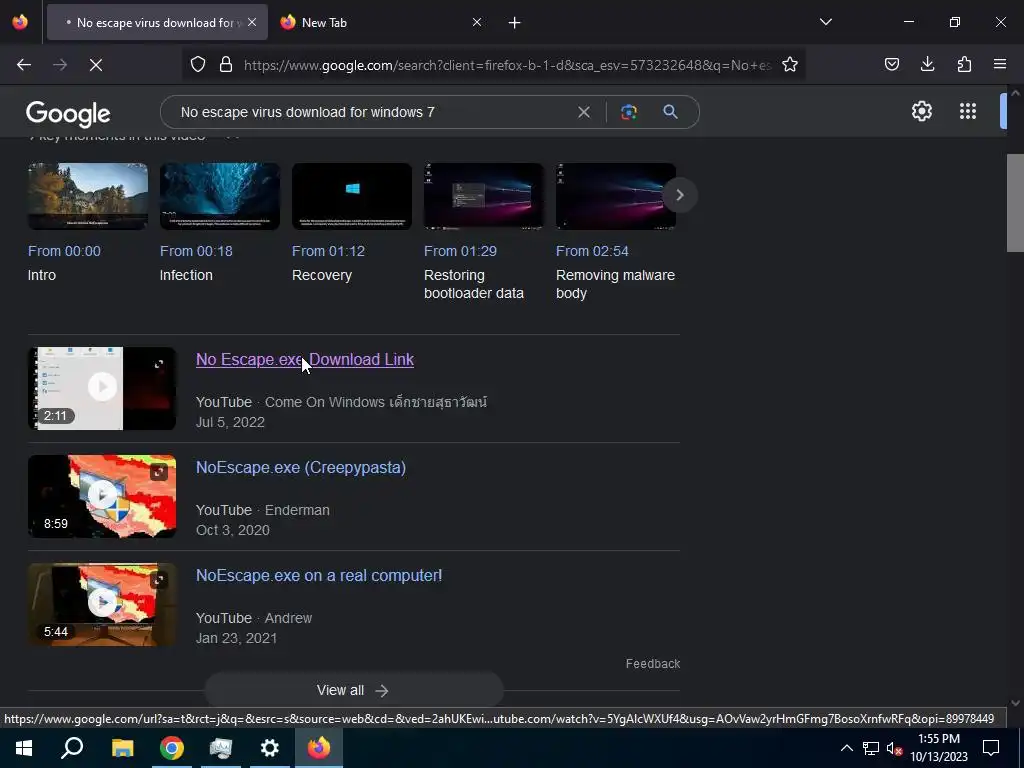Open Firefox extensions menu
The image size is (1024, 768).
pyautogui.click(x=964, y=64)
